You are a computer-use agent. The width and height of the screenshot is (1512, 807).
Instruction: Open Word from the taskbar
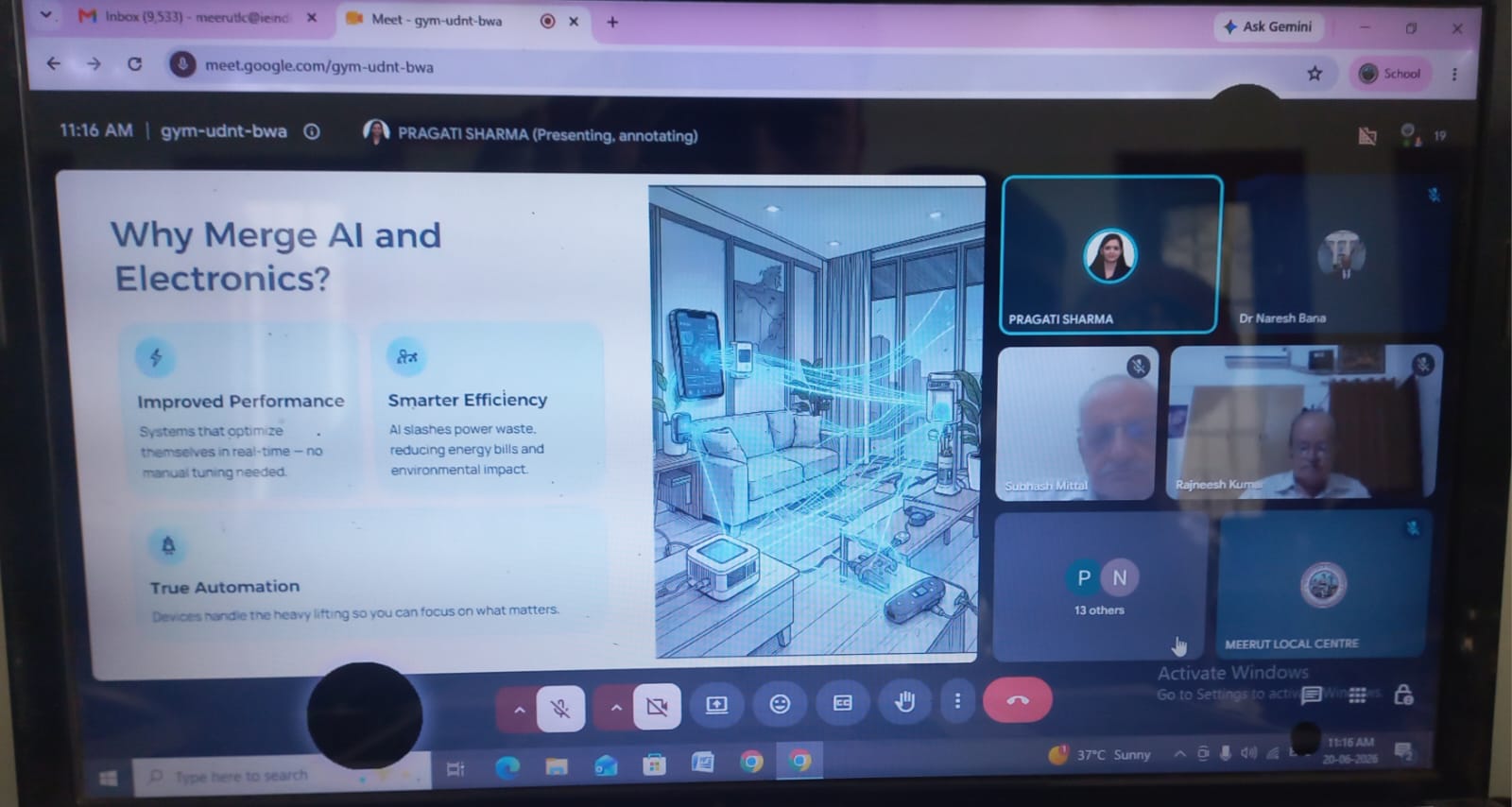pyautogui.click(x=703, y=762)
